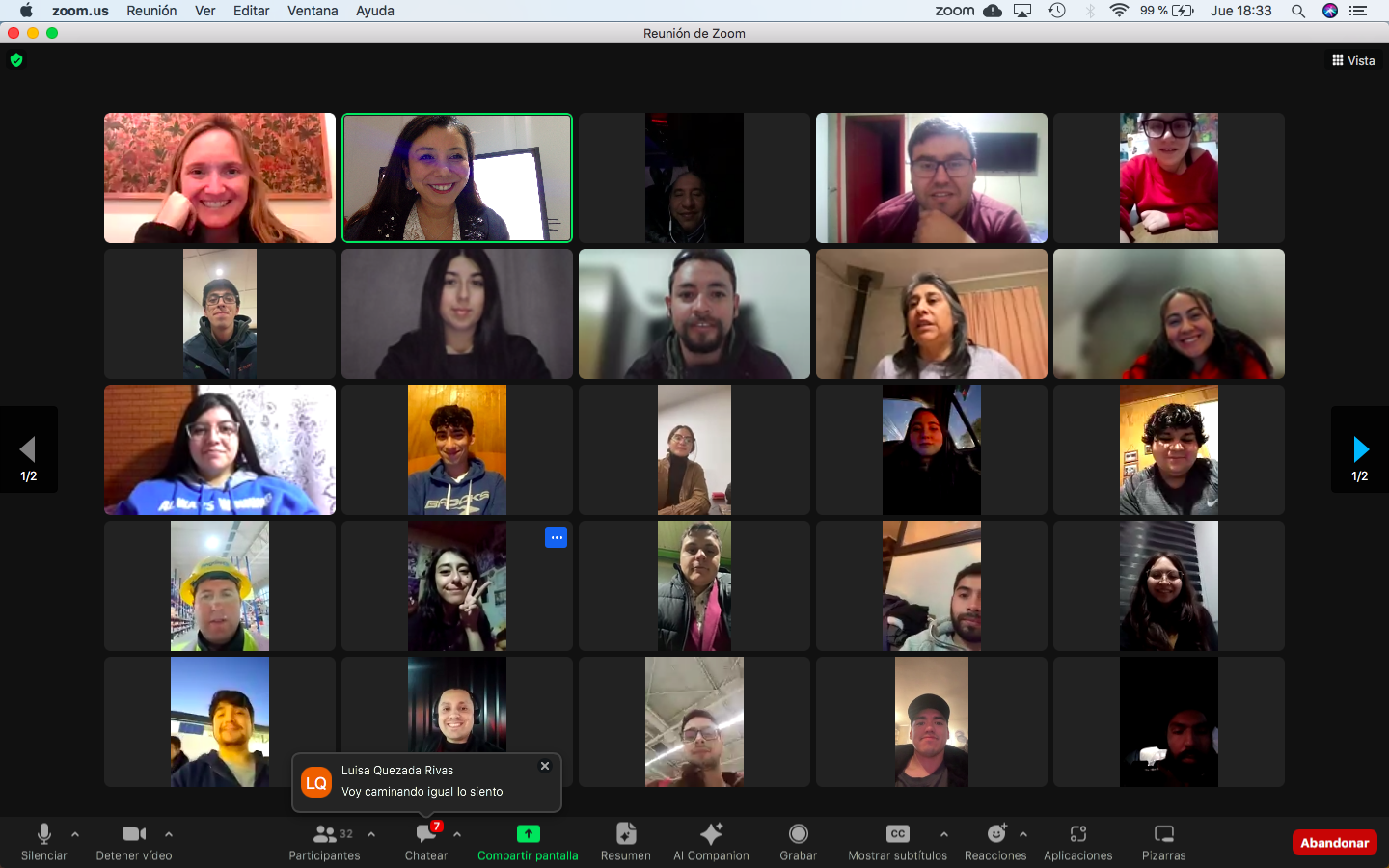This screenshot has height=868, width=1389.
Task: Turn off camera with Detener vídeo
Action: pos(133,835)
